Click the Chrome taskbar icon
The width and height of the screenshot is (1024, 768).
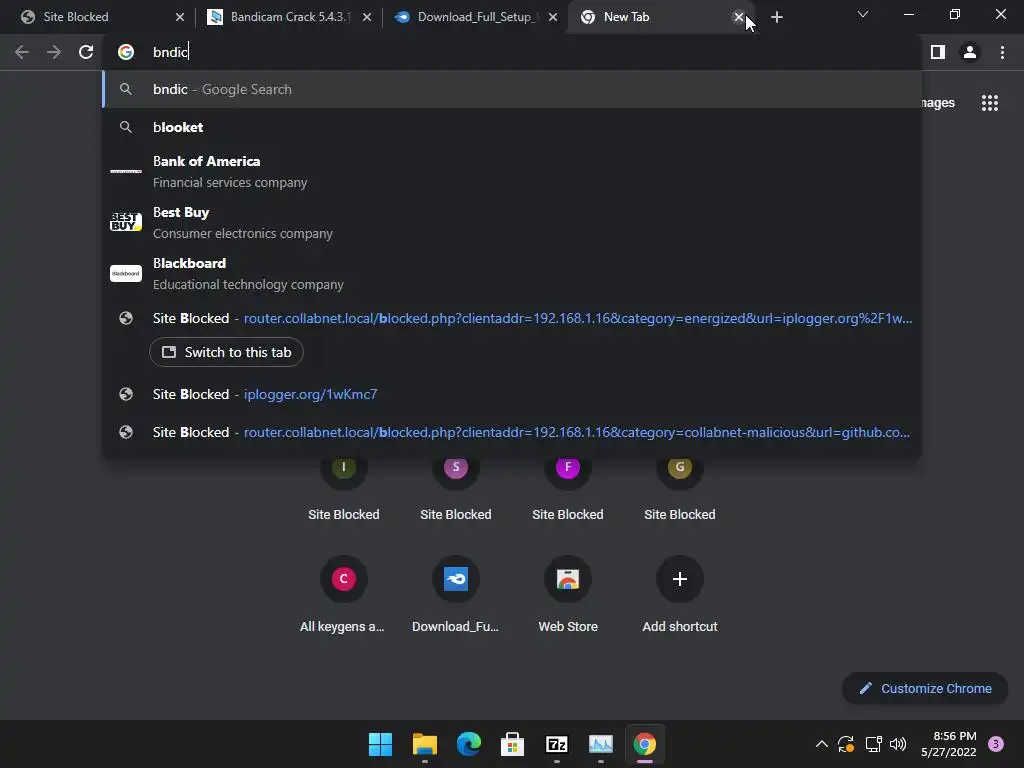[x=645, y=744]
